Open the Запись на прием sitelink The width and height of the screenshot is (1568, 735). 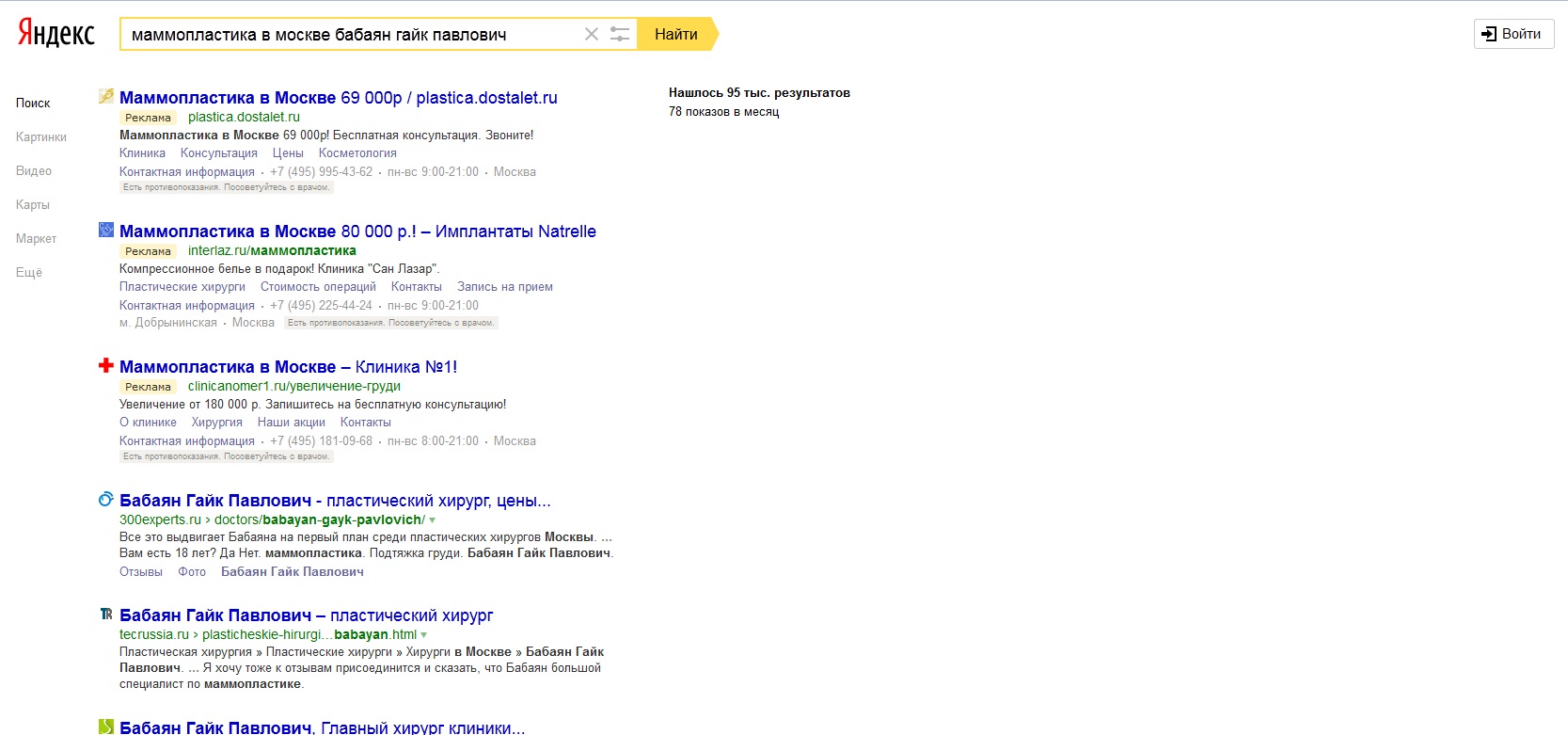click(505, 287)
